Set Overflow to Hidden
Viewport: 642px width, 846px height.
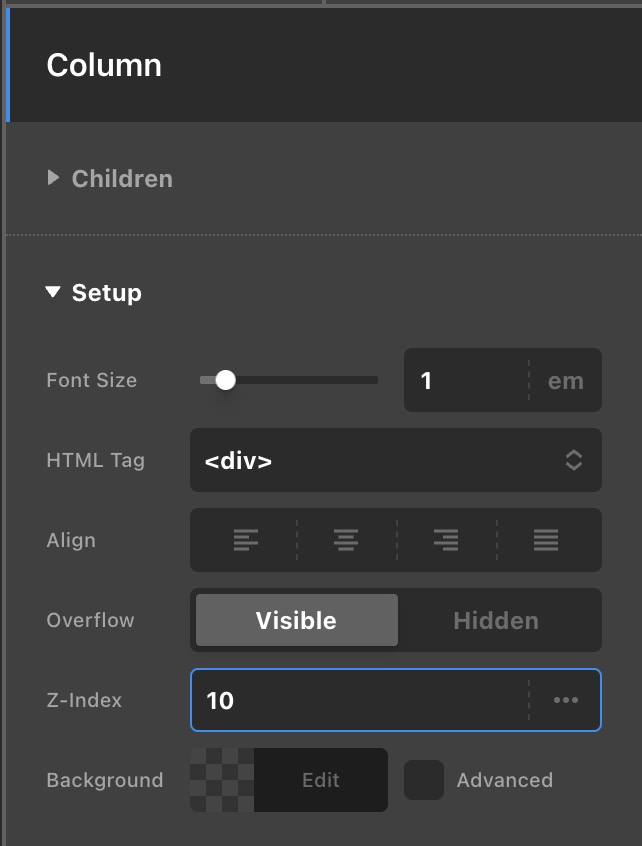click(x=496, y=620)
